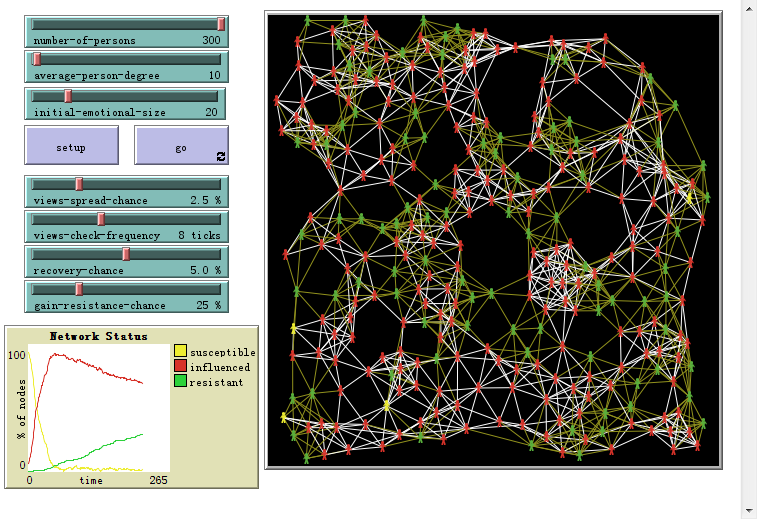The width and height of the screenshot is (758, 519).
Task: Click the views-check-frequency slider handle
Action: click(101, 219)
